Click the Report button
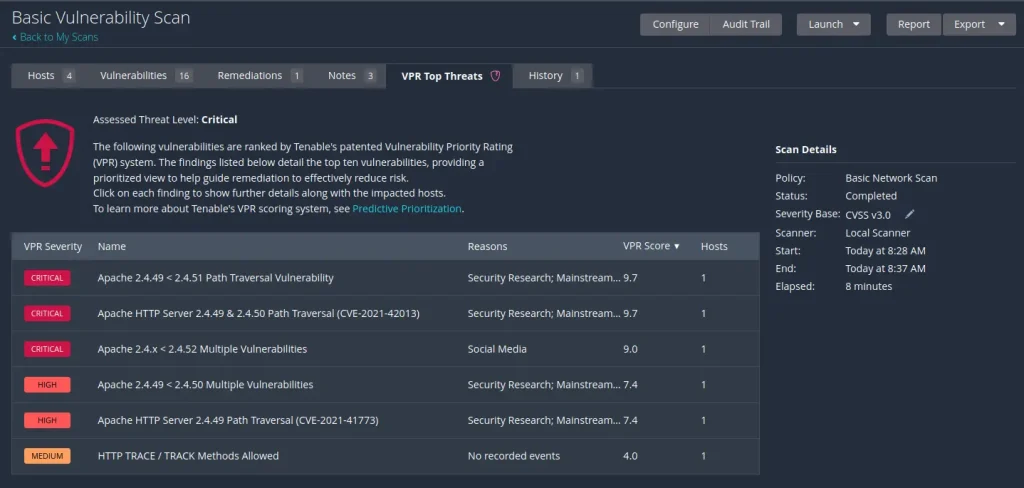This screenshot has width=1024, height=488. click(x=913, y=24)
